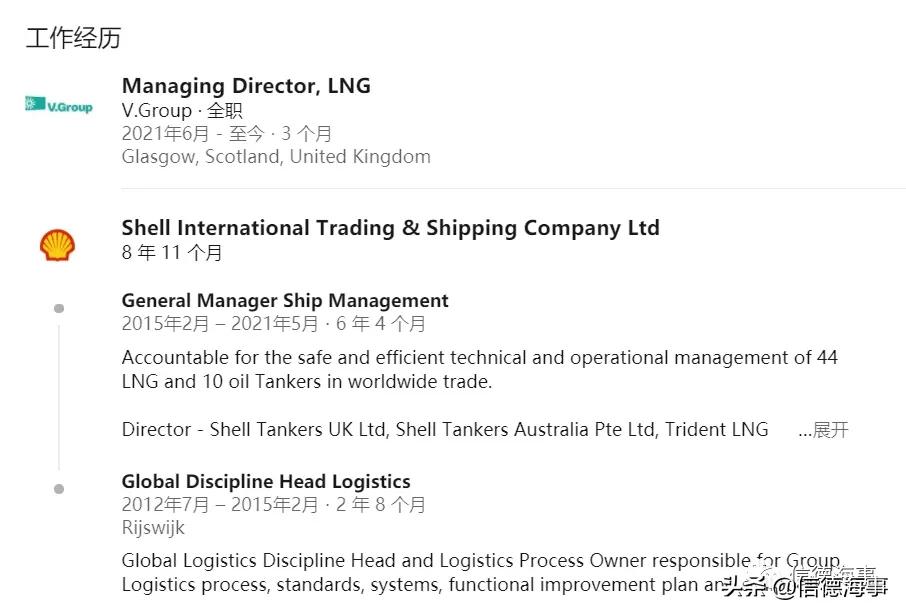
Task: Open Shell International Trading & Shipping Company Ltd
Action: (390, 228)
